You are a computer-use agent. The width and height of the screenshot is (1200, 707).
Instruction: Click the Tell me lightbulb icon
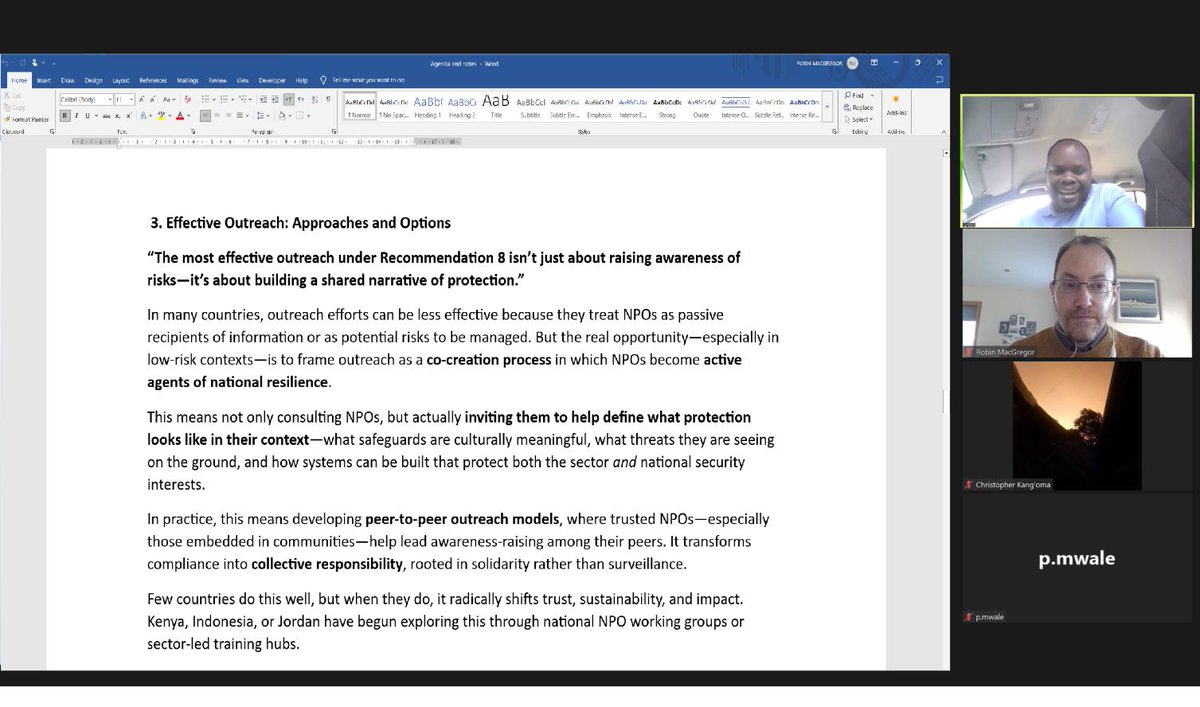tap(323, 80)
